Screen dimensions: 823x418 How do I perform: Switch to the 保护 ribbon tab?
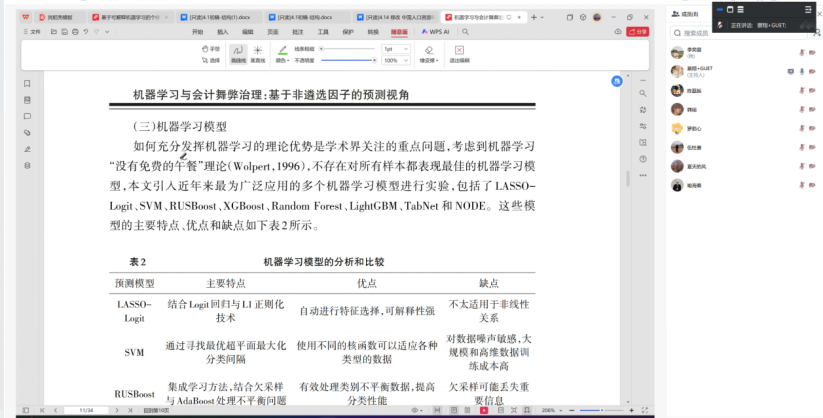click(x=348, y=32)
